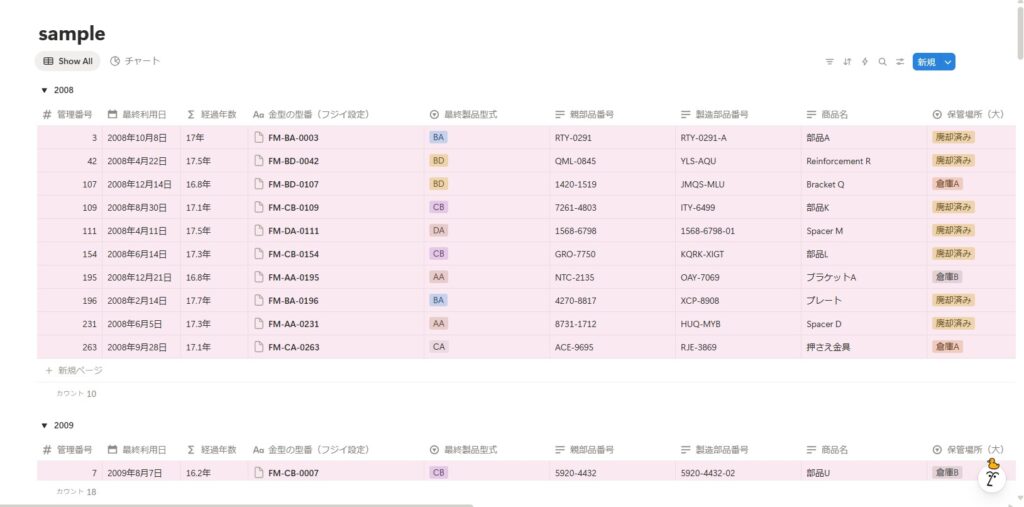Open 親部品番号 column header in 2008 group
The height and width of the screenshot is (507, 1024).
613,114
